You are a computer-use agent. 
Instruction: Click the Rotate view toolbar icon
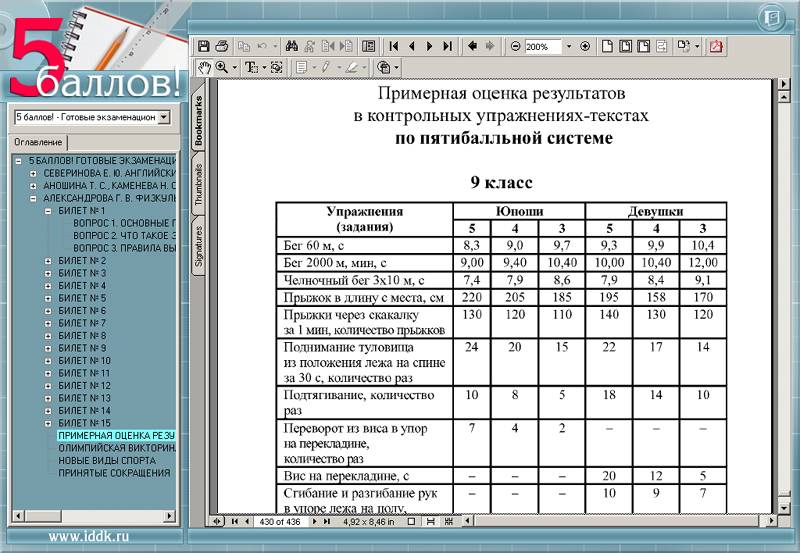[x=683, y=46]
